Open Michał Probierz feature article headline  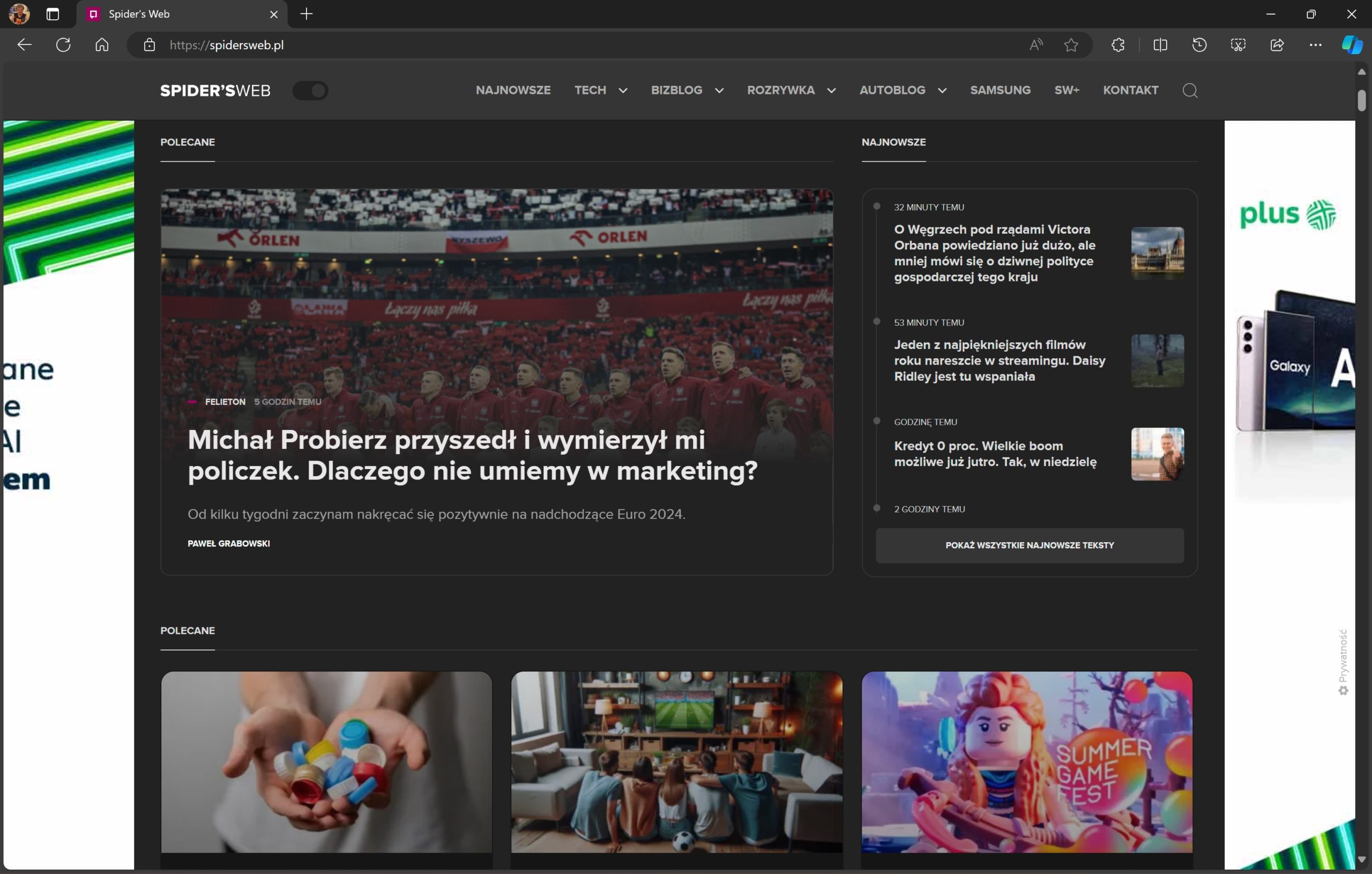[x=472, y=455]
